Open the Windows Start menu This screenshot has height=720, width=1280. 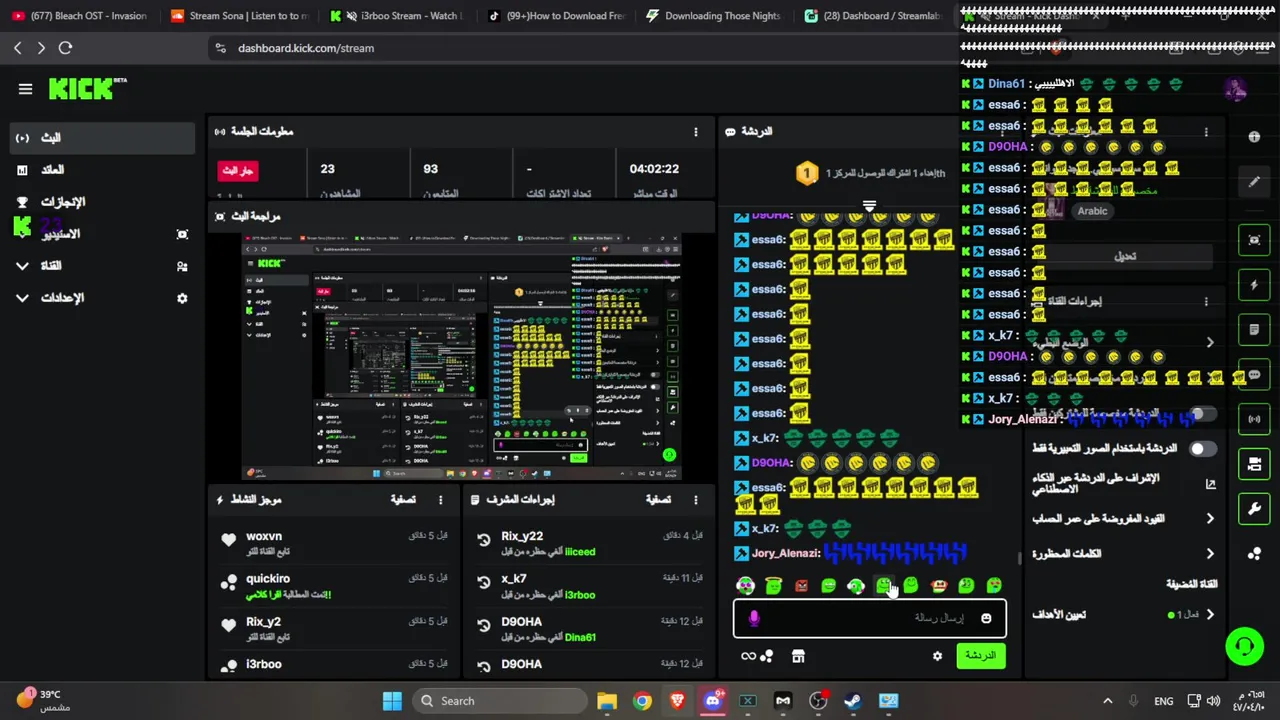392,701
